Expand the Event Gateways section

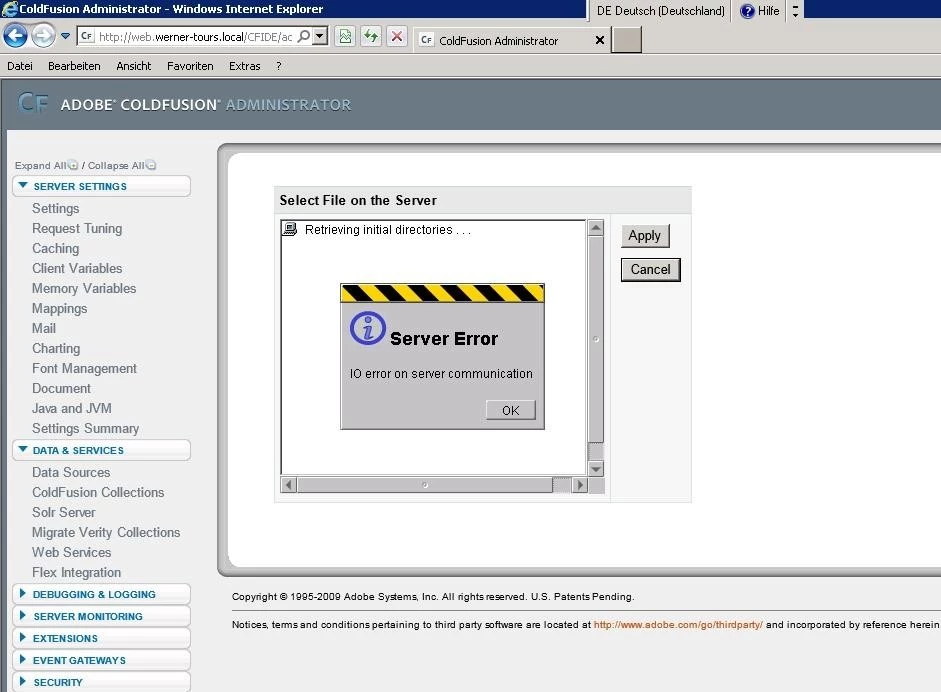(x=101, y=660)
